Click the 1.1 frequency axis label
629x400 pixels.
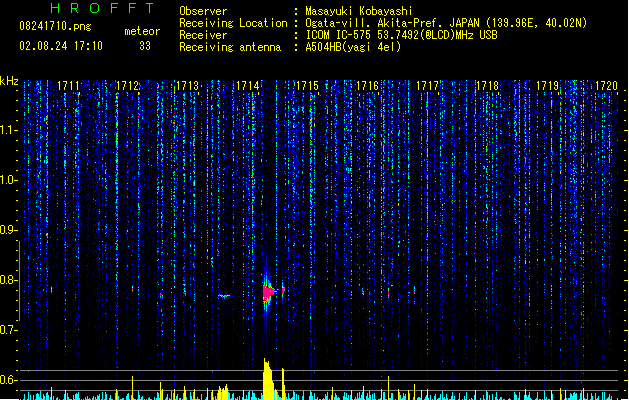click(x=8, y=130)
